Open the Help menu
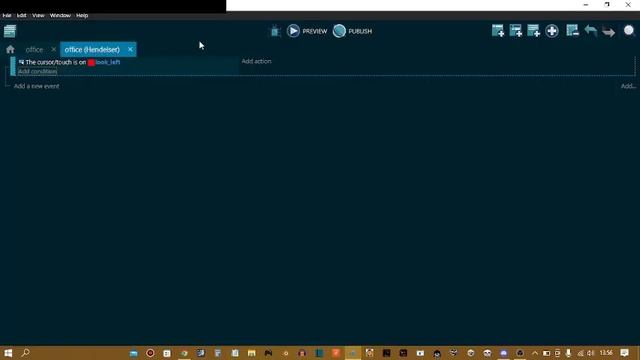 (82, 16)
